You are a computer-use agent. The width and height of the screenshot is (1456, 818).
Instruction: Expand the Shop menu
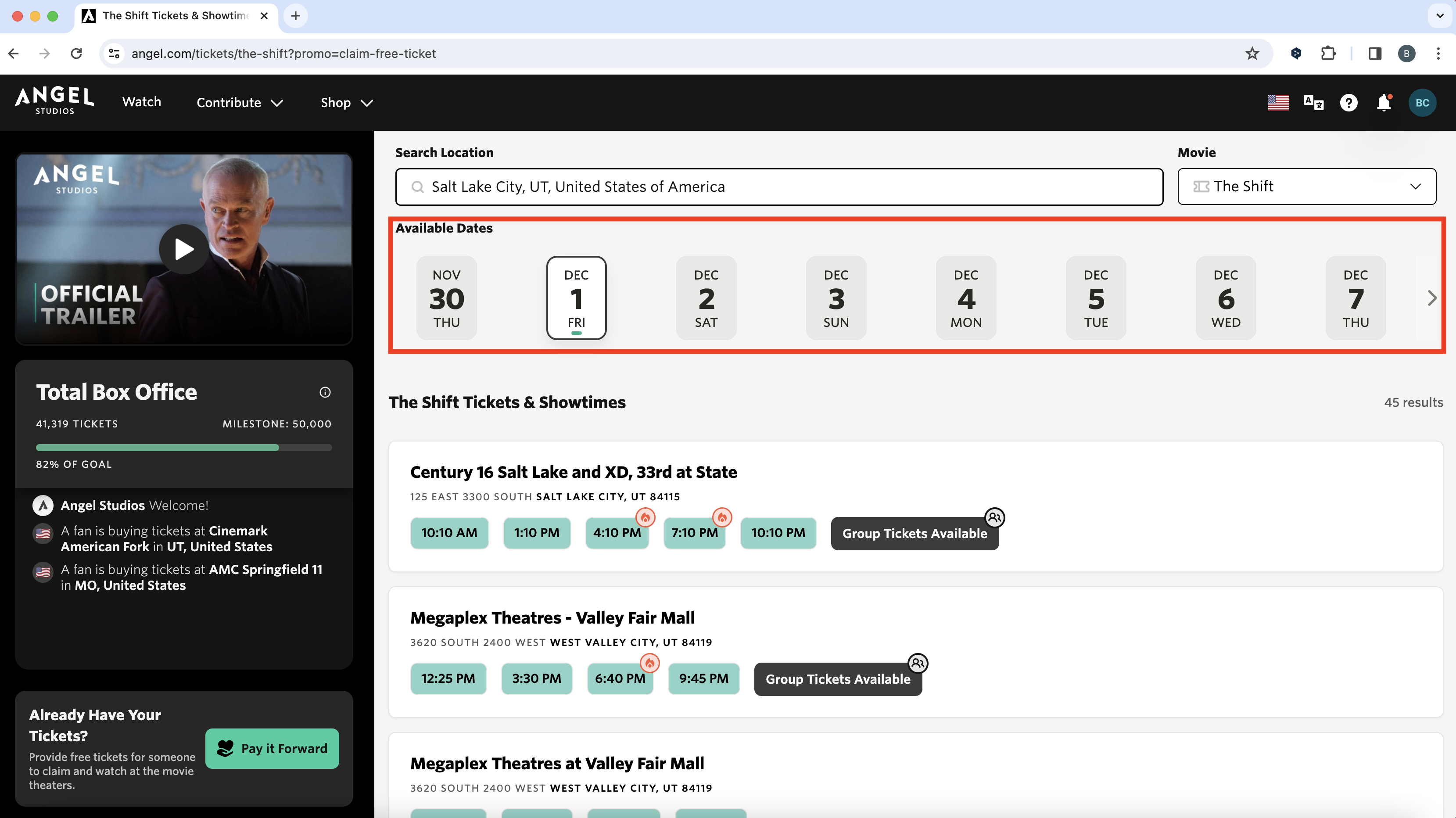pos(347,103)
